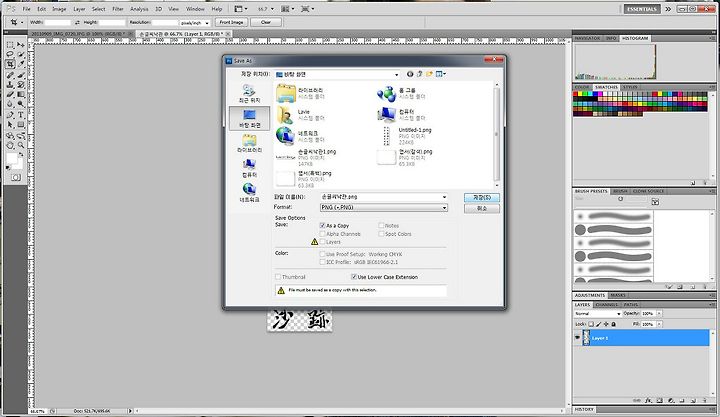
Task: Open the Opacity slider arrow
Action: (x=659, y=313)
